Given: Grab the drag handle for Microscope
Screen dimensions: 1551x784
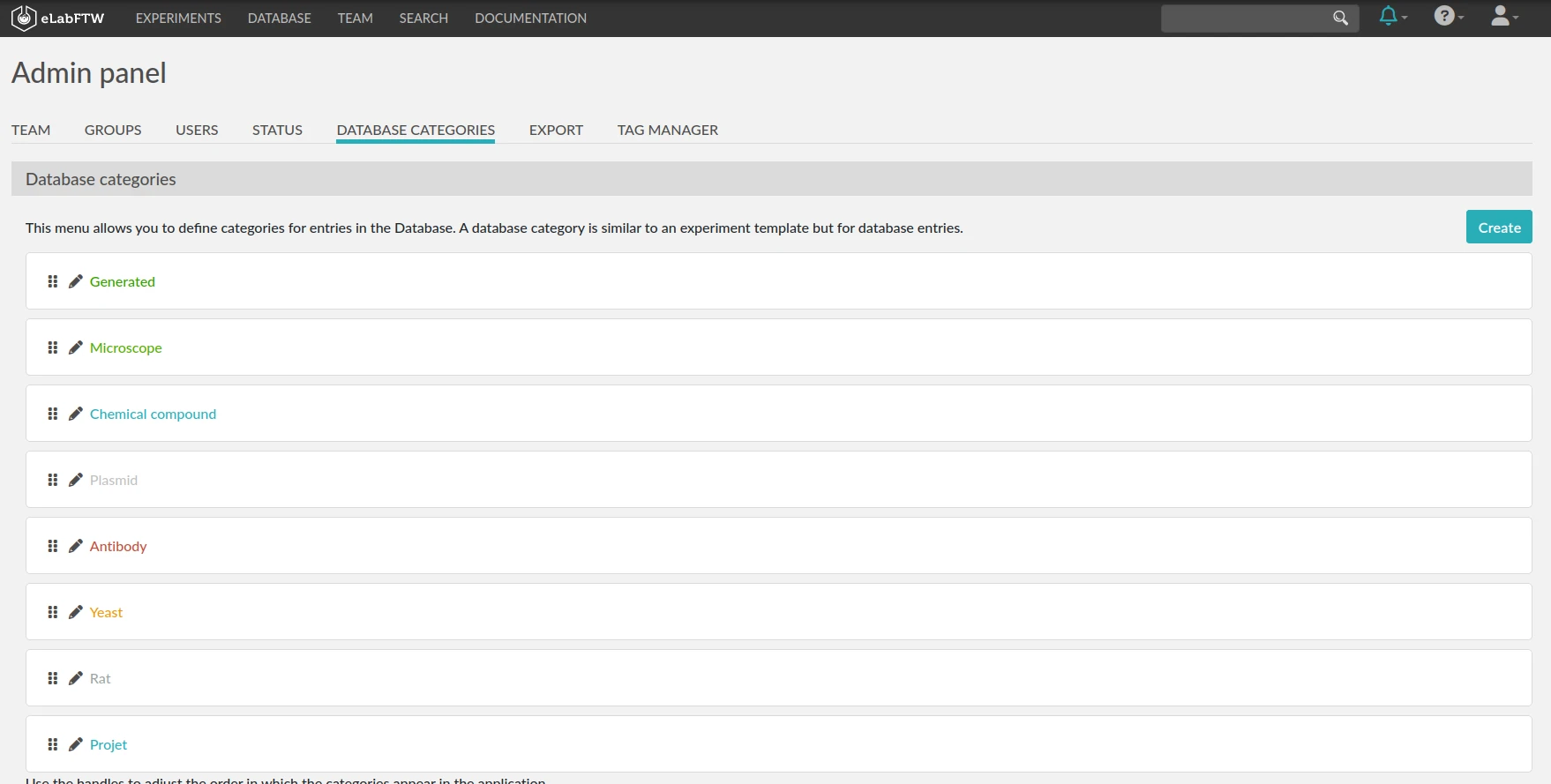Looking at the screenshot, I should click(x=53, y=347).
